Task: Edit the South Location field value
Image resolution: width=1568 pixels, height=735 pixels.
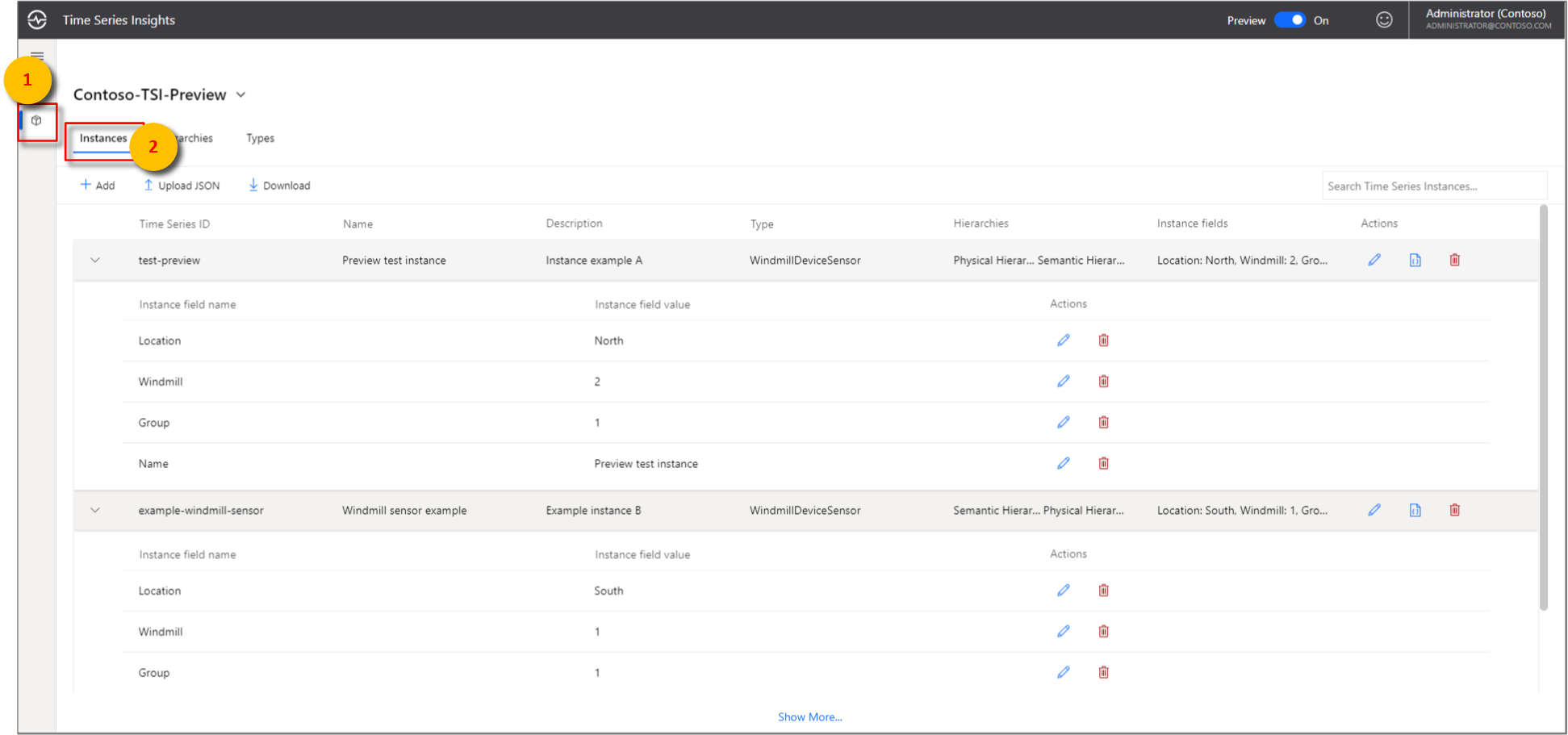Action: pyautogui.click(x=1064, y=591)
